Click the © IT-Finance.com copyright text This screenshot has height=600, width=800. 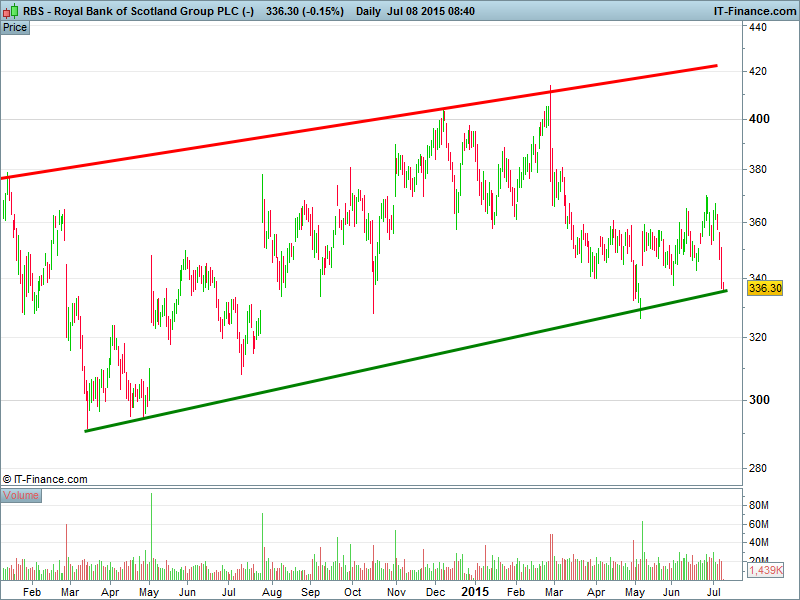pos(45,479)
